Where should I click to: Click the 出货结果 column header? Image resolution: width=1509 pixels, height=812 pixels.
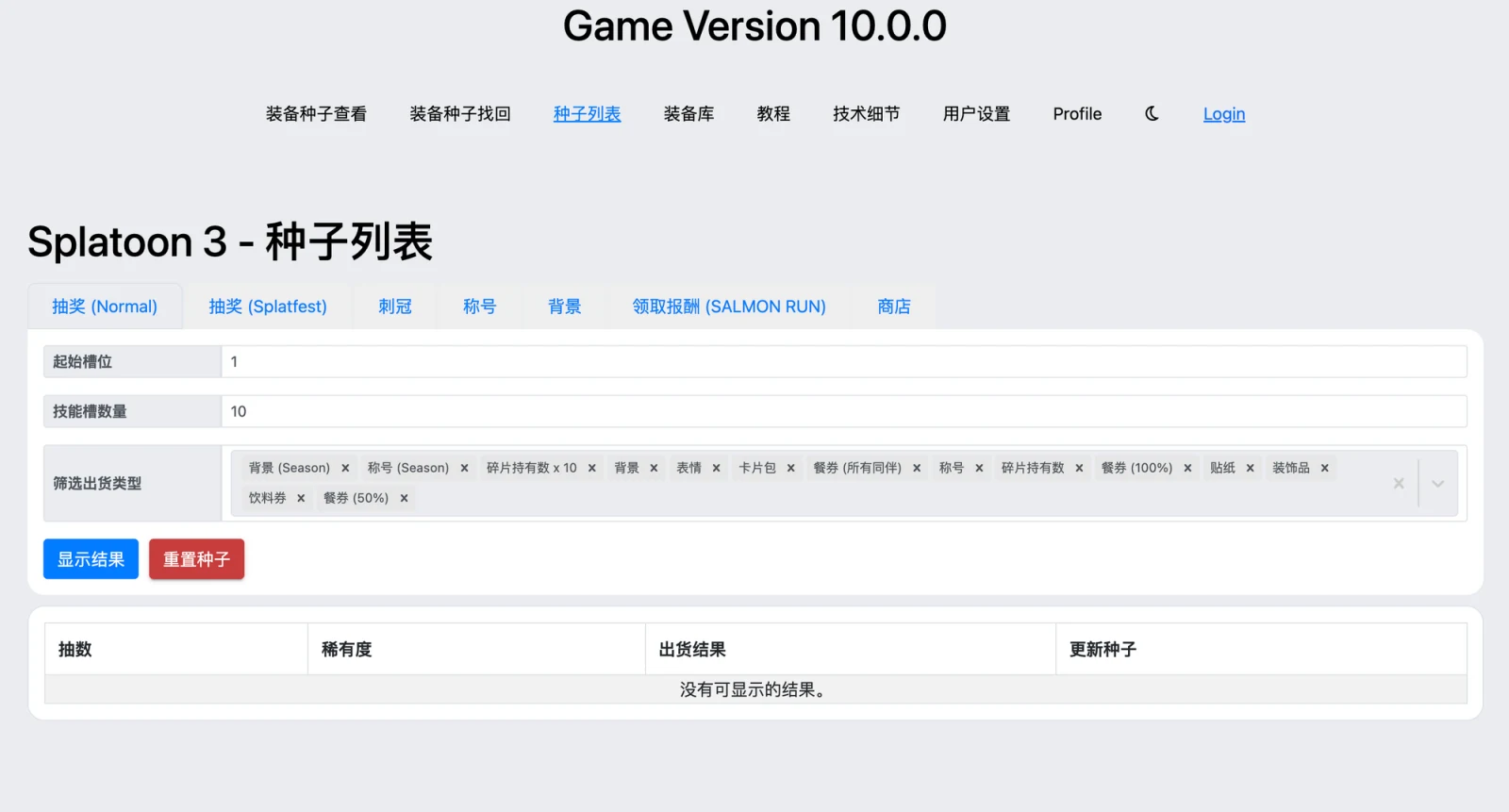851,649
